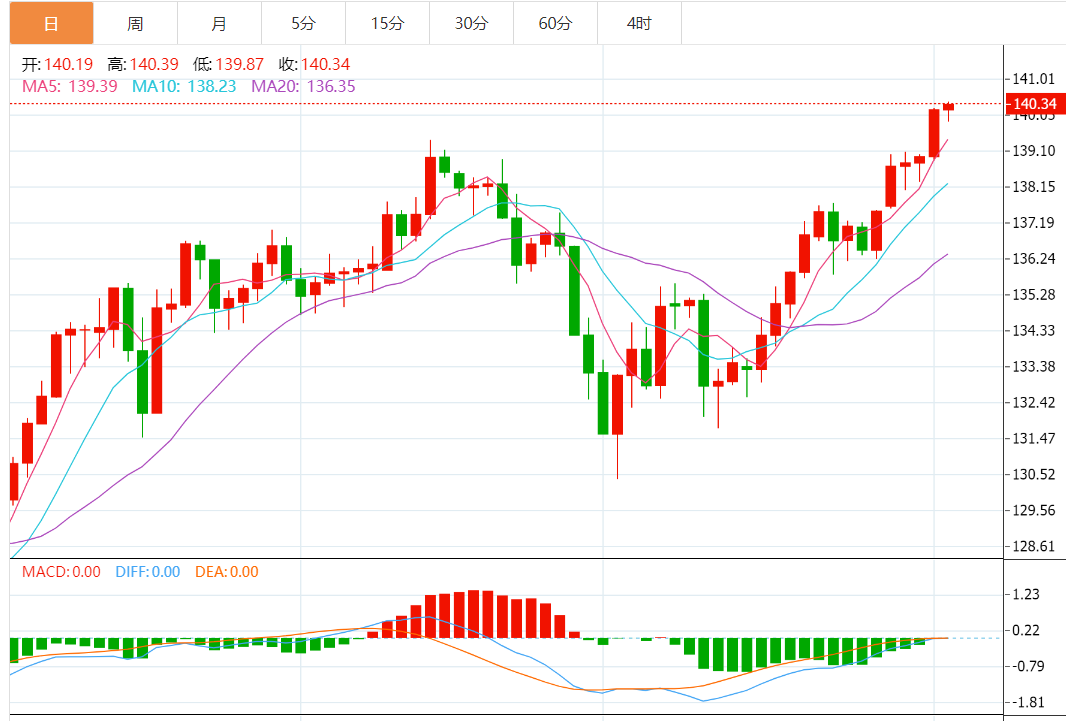This screenshot has height=721, width=1066.
Task: Click the 收:140.34 close price text
Action: [x=314, y=65]
